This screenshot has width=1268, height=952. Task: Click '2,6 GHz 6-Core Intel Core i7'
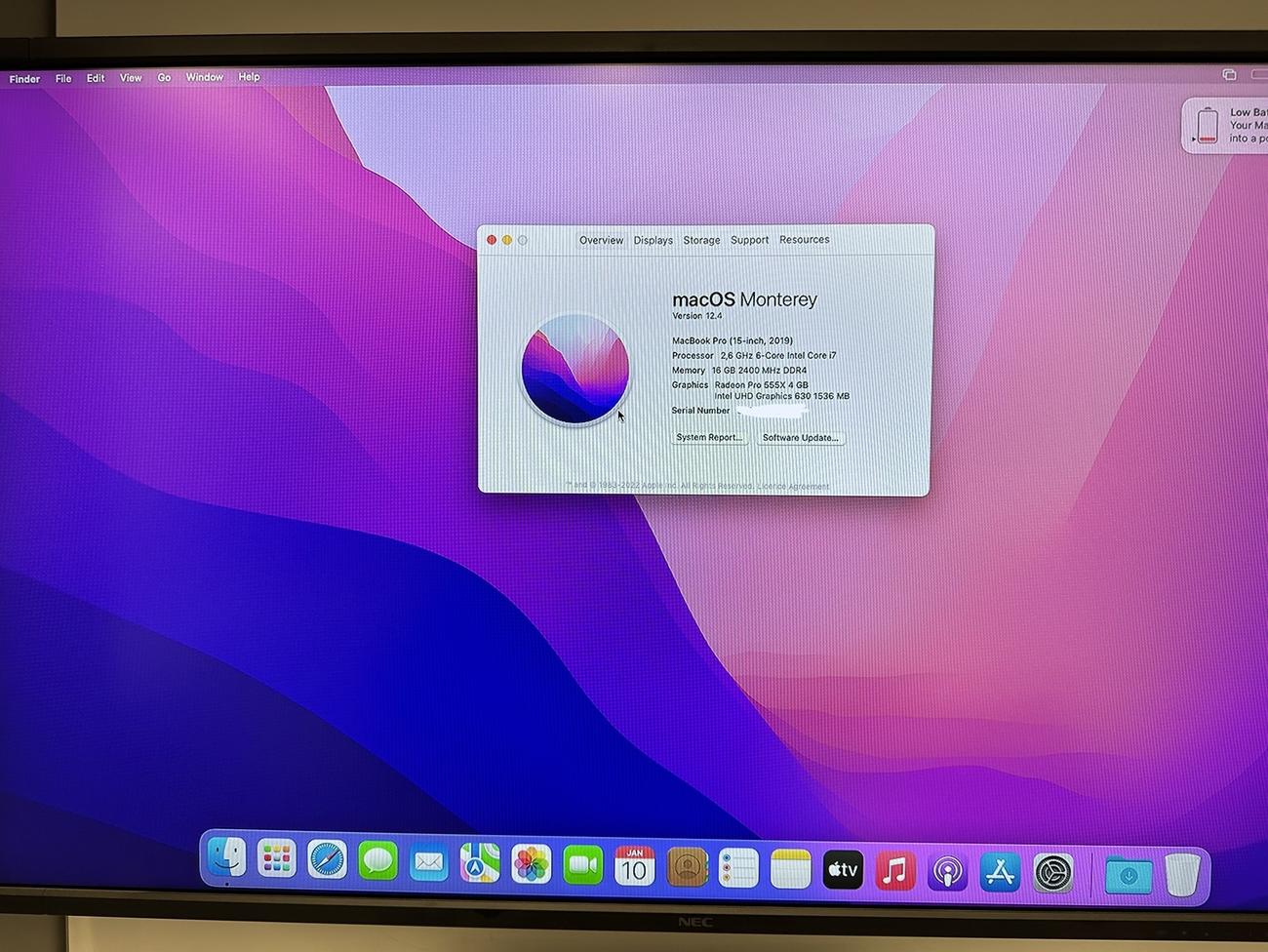point(778,356)
